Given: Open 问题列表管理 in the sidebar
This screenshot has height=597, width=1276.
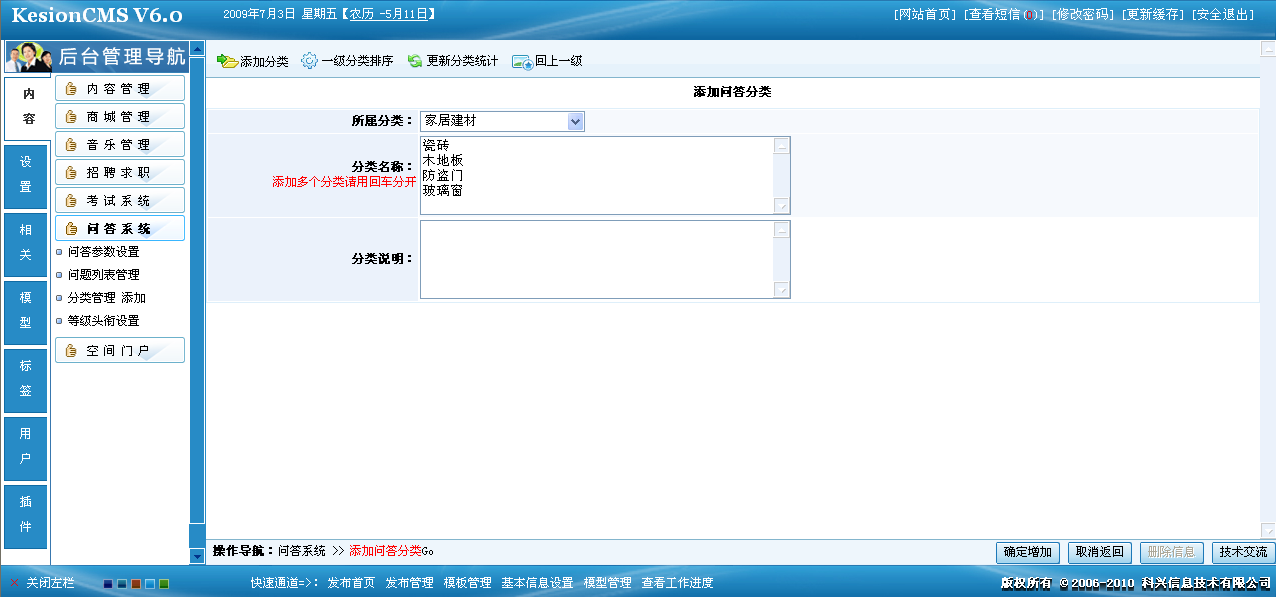Looking at the screenshot, I should click(x=104, y=275).
